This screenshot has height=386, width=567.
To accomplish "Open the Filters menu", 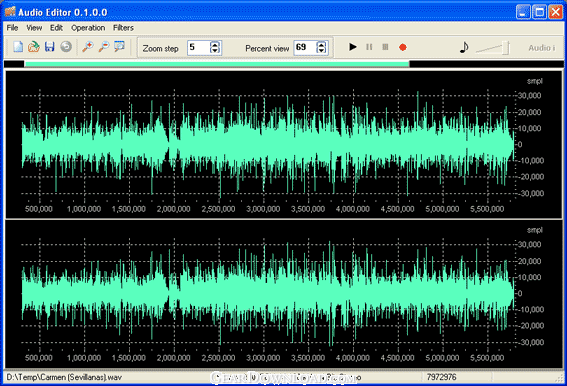I will coord(123,28).
